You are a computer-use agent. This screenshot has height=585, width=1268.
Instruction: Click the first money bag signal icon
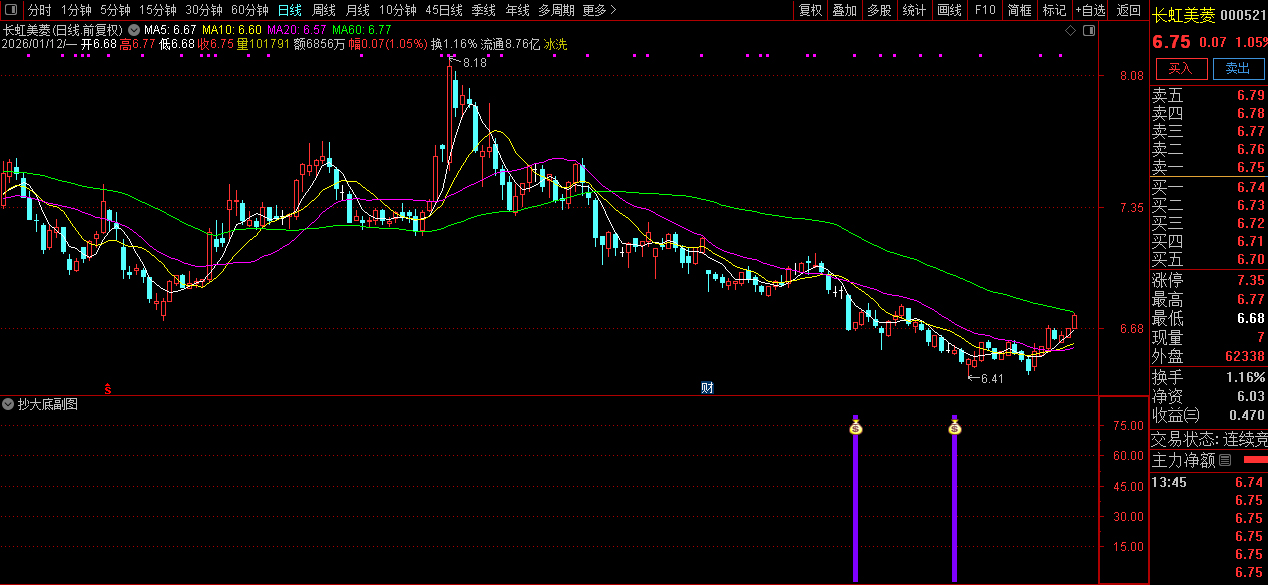pos(855,428)
